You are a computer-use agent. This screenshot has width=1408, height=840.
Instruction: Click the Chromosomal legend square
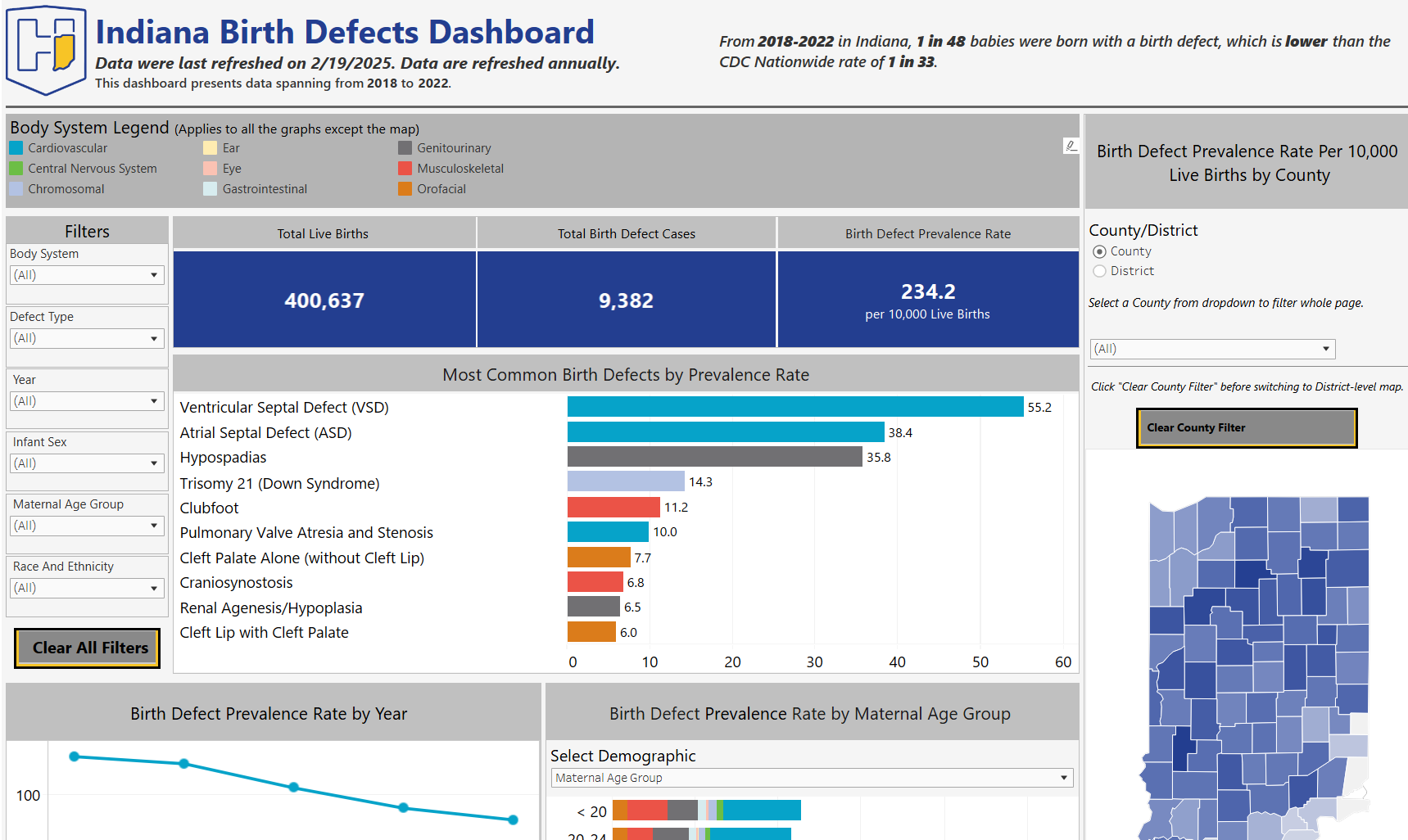point(16,189)
